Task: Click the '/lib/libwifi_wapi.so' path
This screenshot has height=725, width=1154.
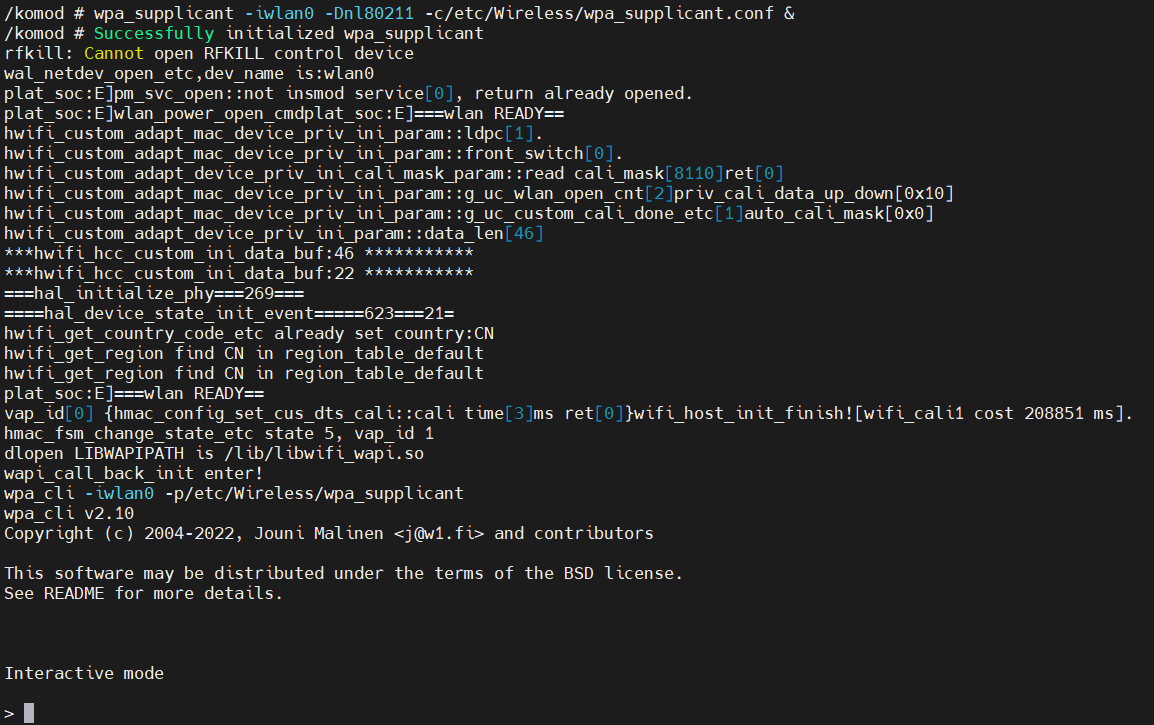Action: click(324, 453)
